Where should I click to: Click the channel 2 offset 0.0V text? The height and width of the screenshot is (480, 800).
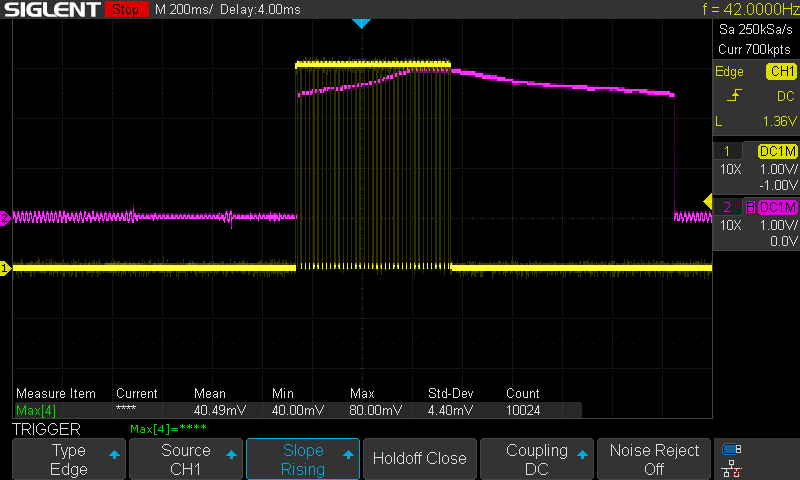coord(784,241)
